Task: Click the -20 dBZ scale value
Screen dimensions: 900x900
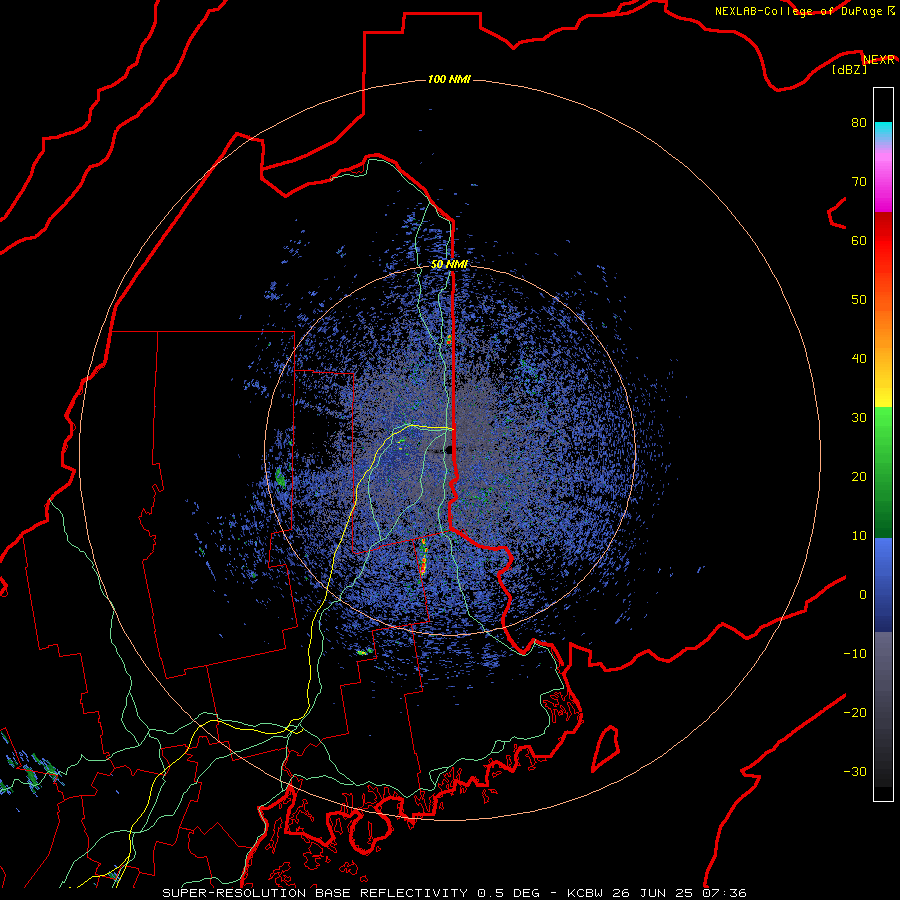Action: click(x=855, y=713)
